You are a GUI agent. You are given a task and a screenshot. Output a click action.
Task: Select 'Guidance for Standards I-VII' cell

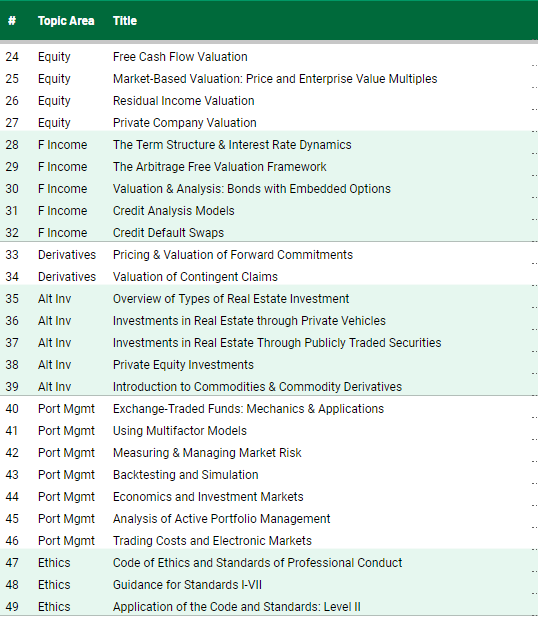coord(187,585)
